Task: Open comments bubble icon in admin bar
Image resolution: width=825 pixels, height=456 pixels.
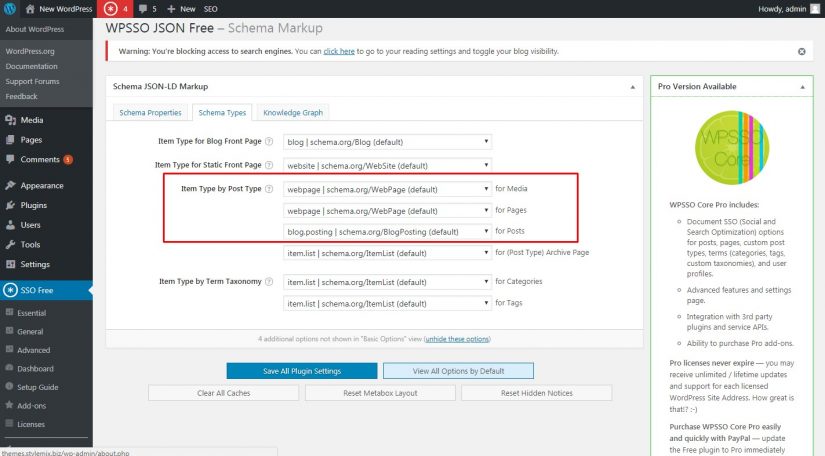Action: pyautogui.click(x=143, y=9)
